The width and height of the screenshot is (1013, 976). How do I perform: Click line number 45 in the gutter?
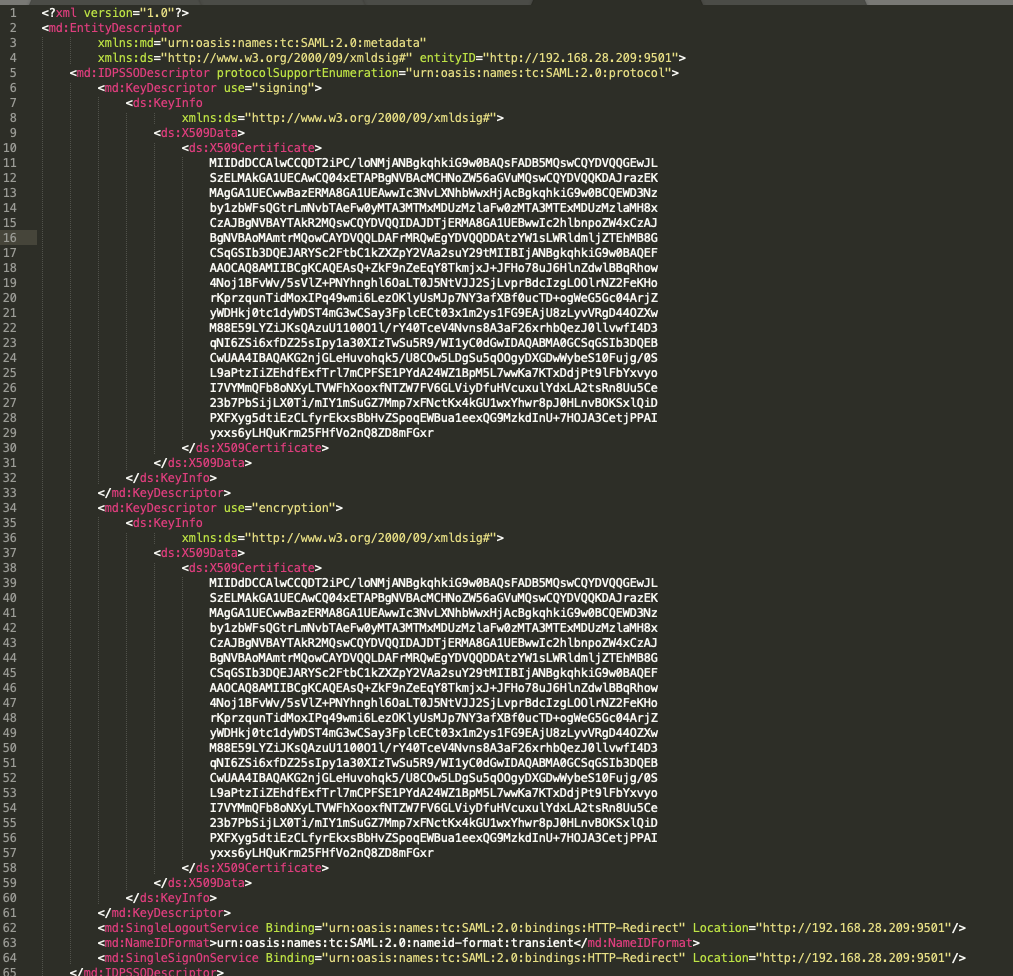[10, 672]
